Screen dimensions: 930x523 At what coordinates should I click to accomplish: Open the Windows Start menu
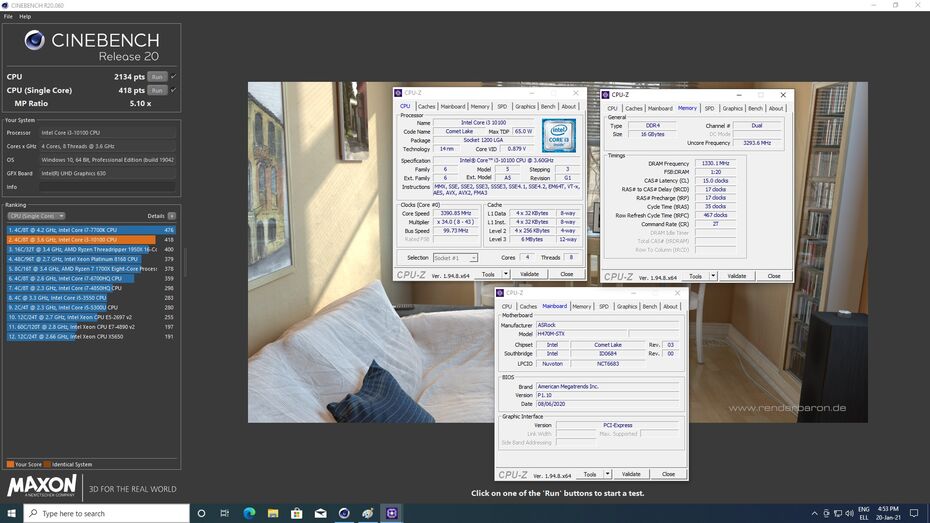point(11,514)
